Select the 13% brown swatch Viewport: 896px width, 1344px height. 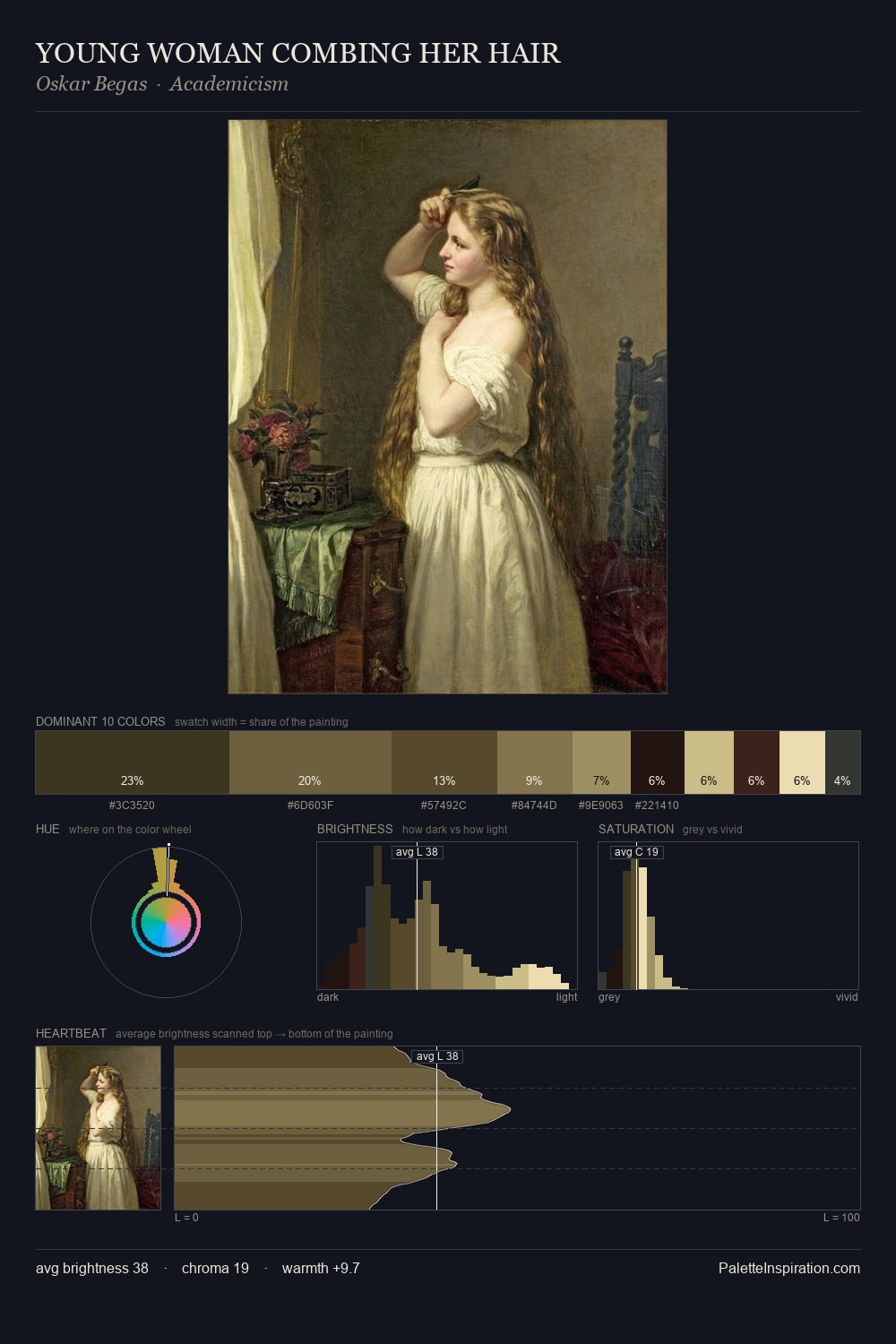tap(444, 762)
